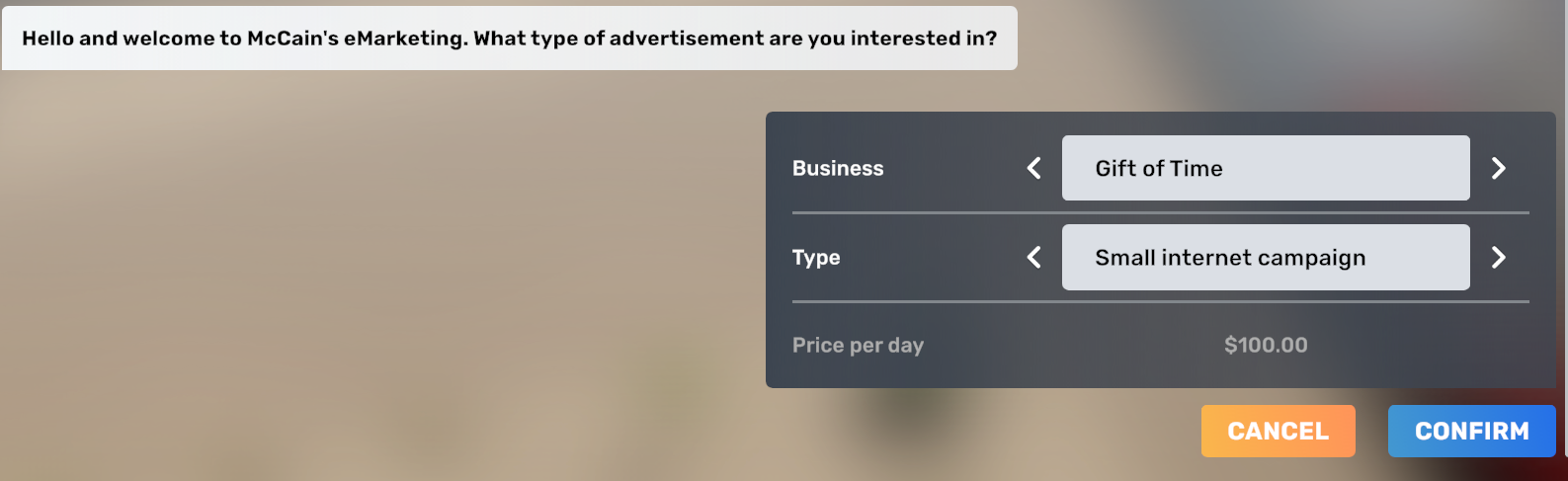The image size is (1568, 481).
Task: Go to previous advertisement type
Action: (1034, 258)
